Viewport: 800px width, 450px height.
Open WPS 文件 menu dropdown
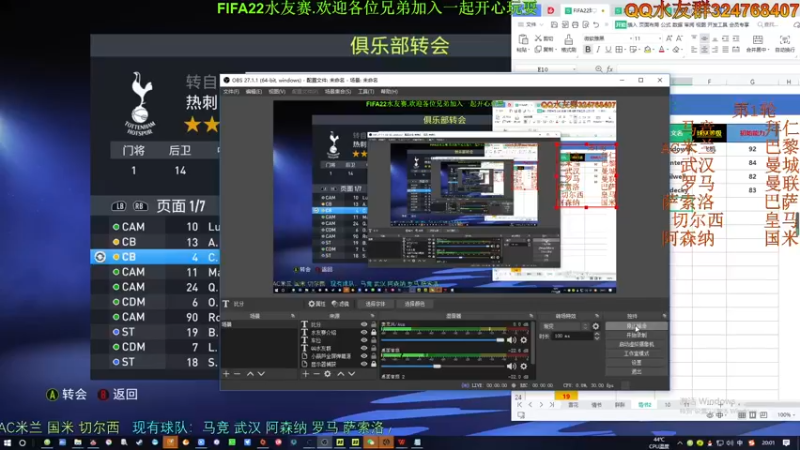pyautogui.click(x=531, y=24)
